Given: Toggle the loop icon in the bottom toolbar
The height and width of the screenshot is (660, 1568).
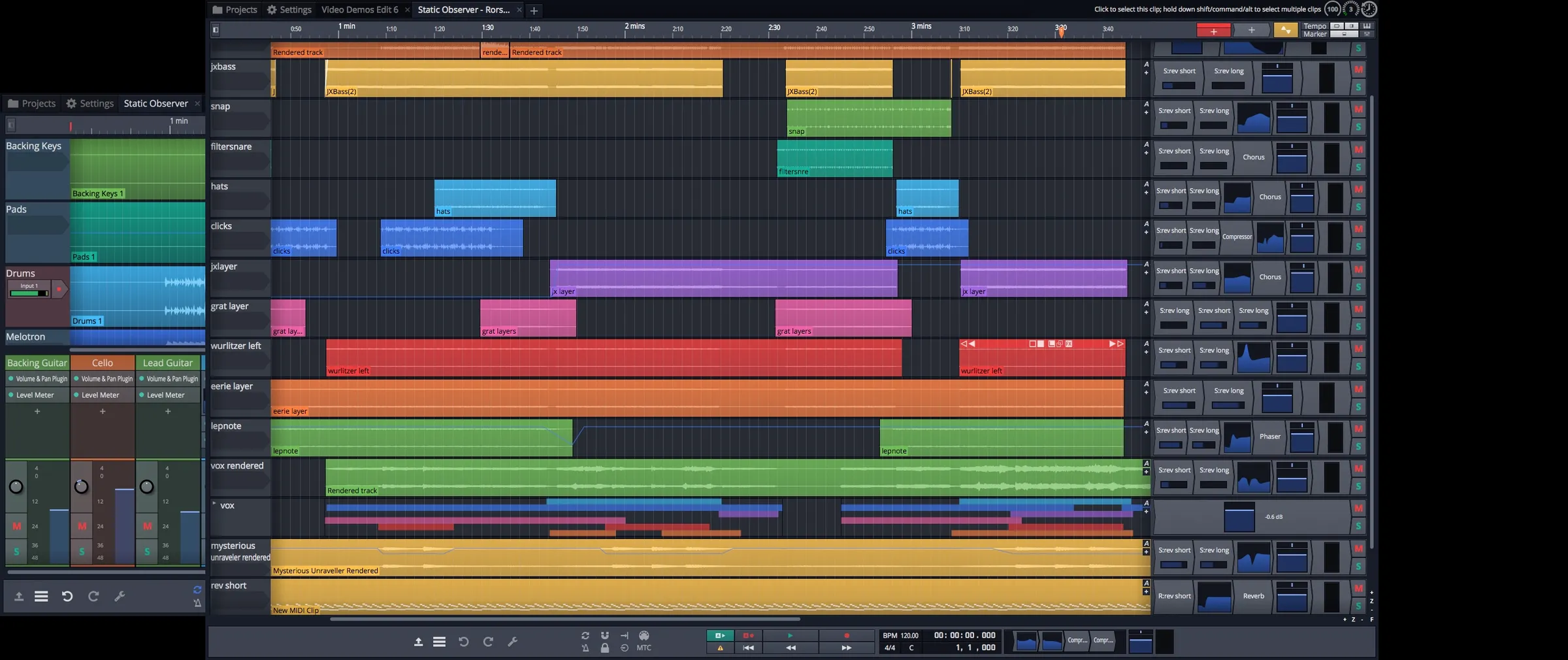Looking at the screenshot, I should tap(585, 635).
